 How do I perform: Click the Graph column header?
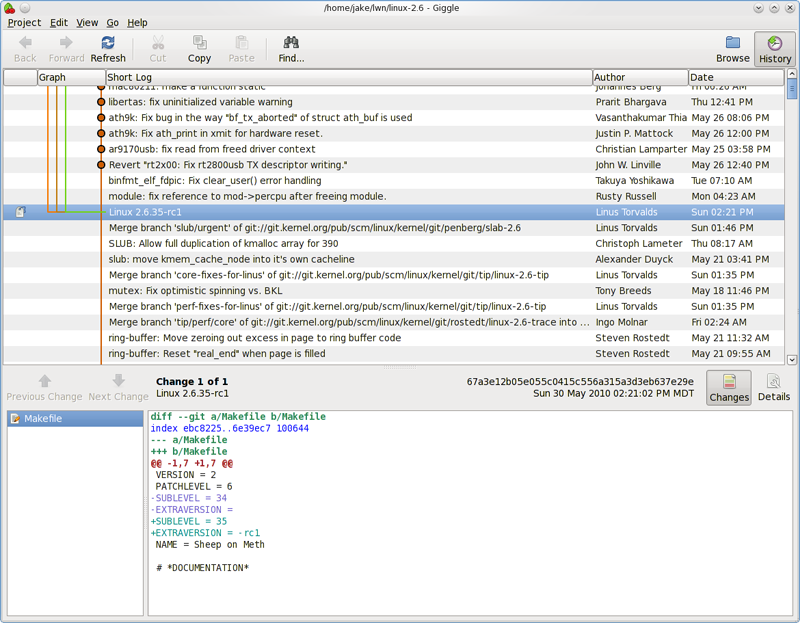[x=71, y=77]
